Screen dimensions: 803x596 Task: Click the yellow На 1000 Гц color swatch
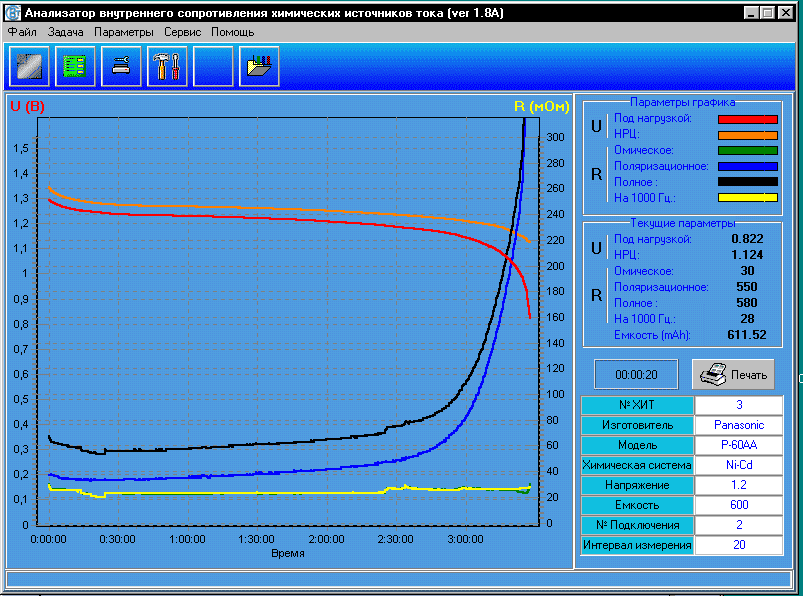pos(748,198)
